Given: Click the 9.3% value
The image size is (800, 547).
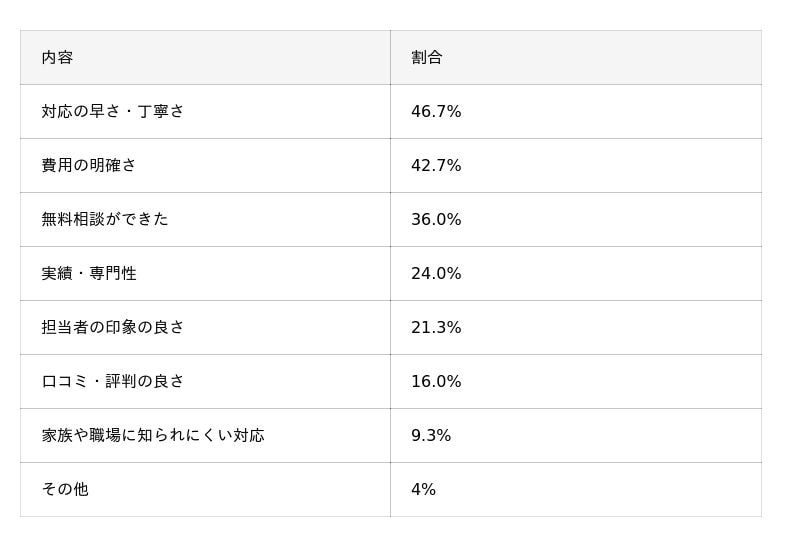Looking at the screenshot, I should [431, 436].
